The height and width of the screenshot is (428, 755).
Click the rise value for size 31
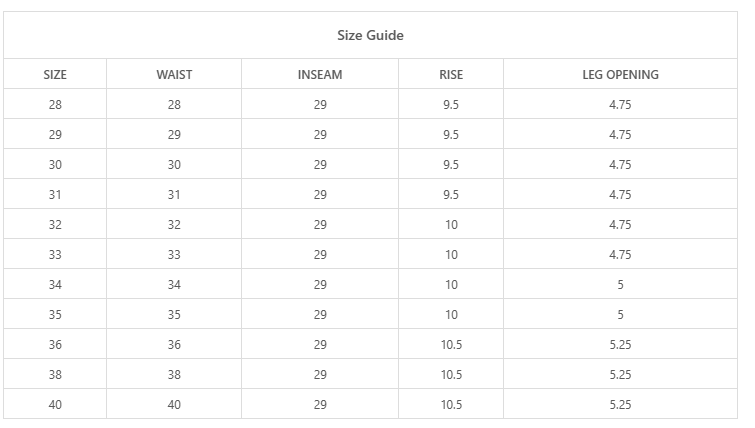[451, 195]
